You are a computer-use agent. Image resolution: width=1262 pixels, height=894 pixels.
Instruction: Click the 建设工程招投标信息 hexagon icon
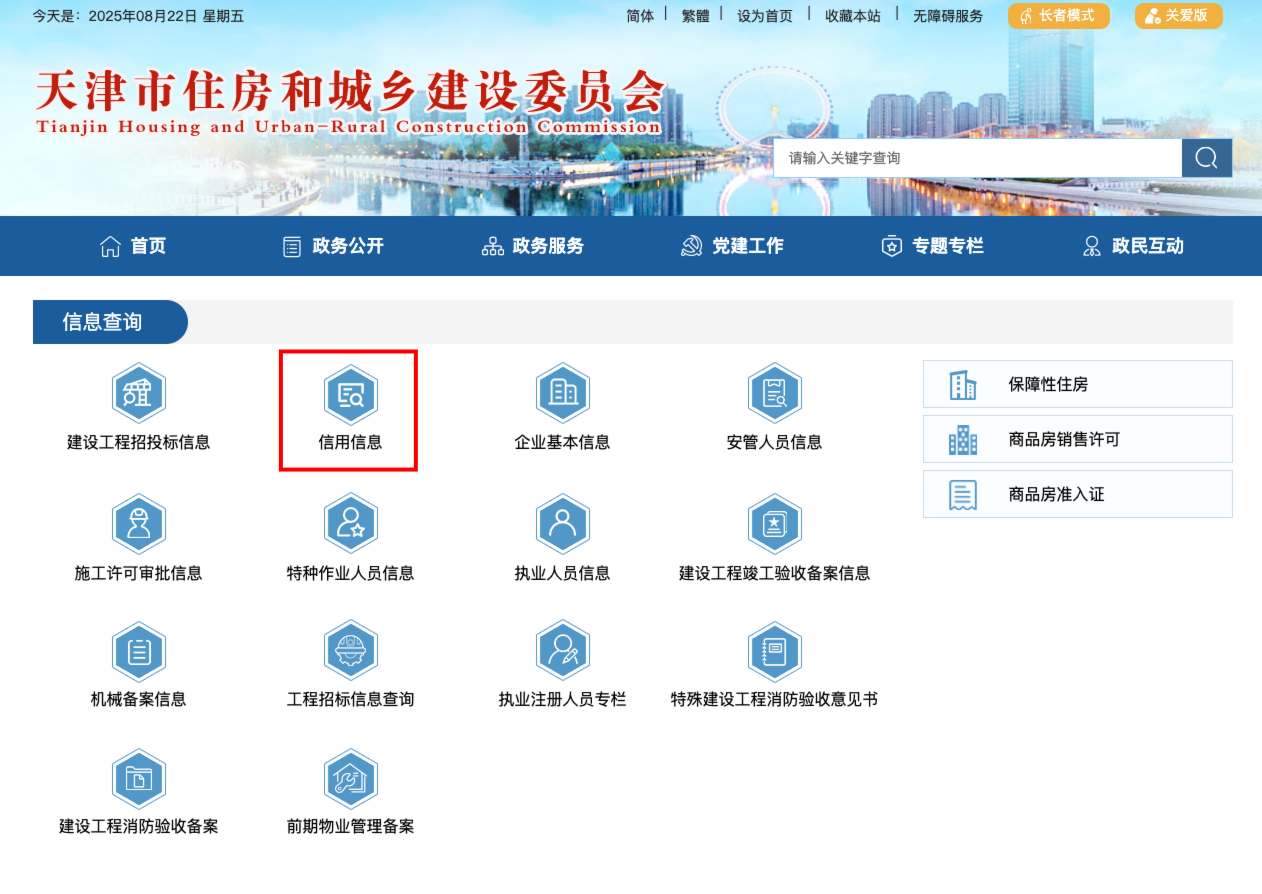(x=138, y=393)
